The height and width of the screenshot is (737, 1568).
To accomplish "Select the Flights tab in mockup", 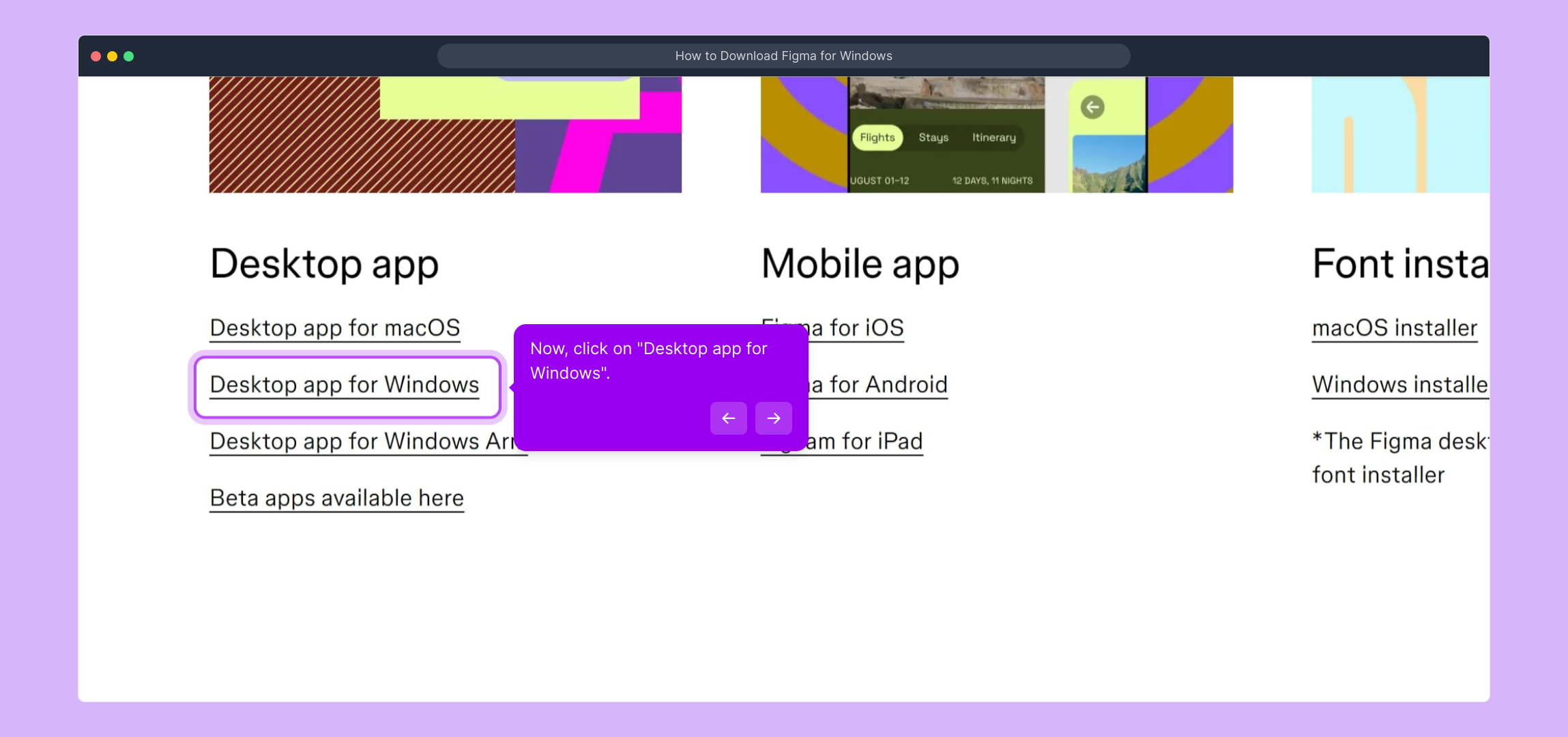I will pyautogui.click(x=877, y=138).
